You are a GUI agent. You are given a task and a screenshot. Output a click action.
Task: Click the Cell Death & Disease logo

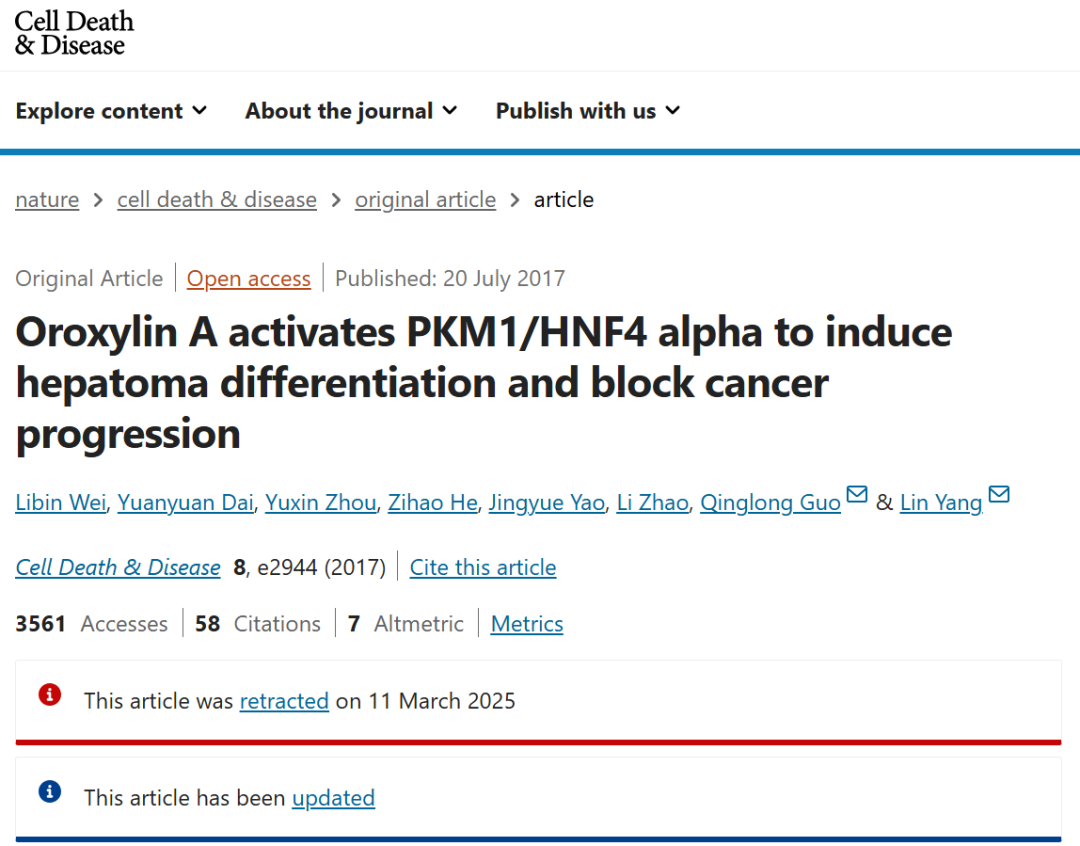point(74,33)
